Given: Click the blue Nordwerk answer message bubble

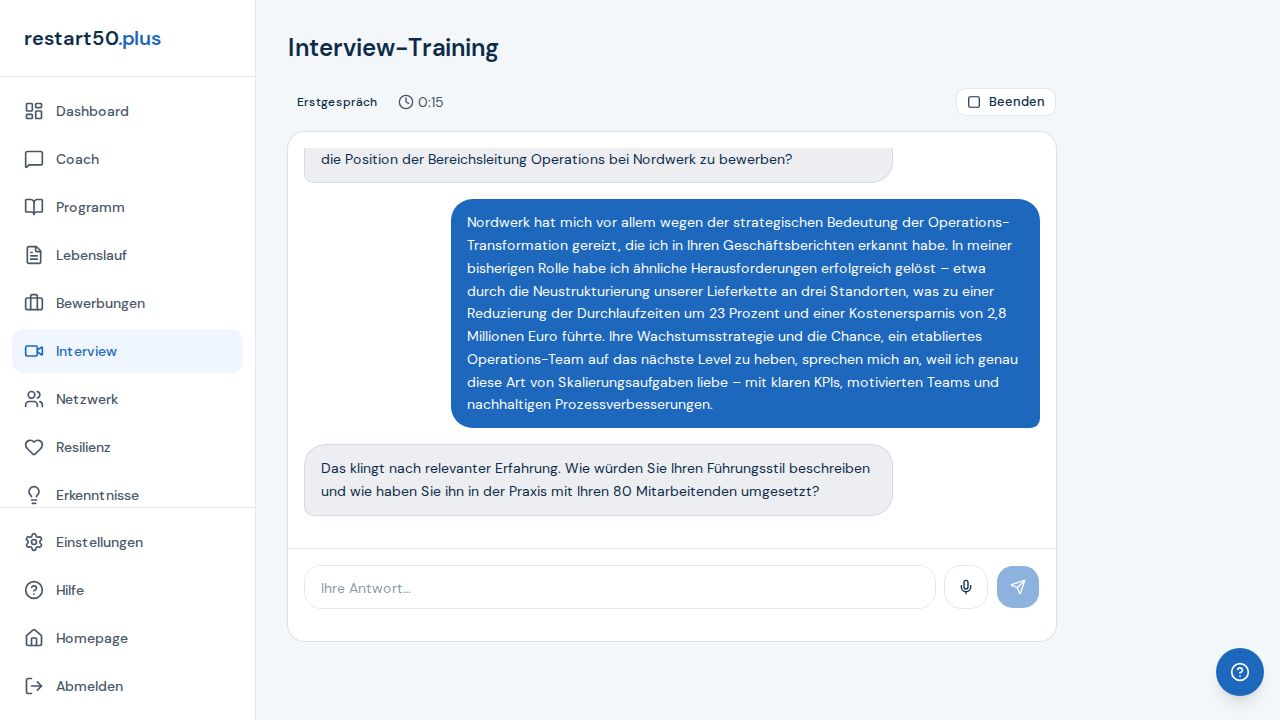Looking at the screenshot, I should 745,313.
